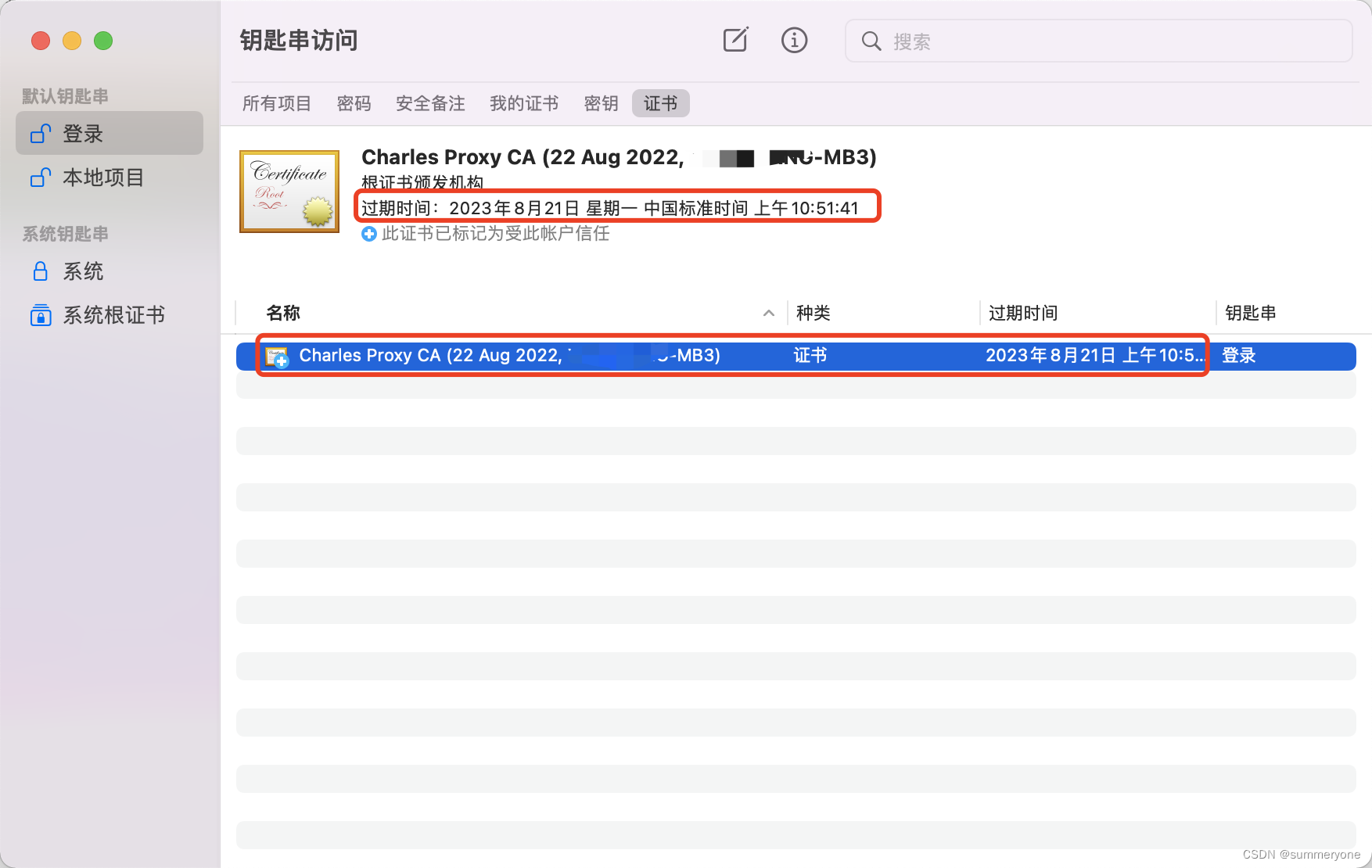Screen dimensions: 1372x868
Task: Switch to the 我的证书 tab
Action: click(523, 102)
